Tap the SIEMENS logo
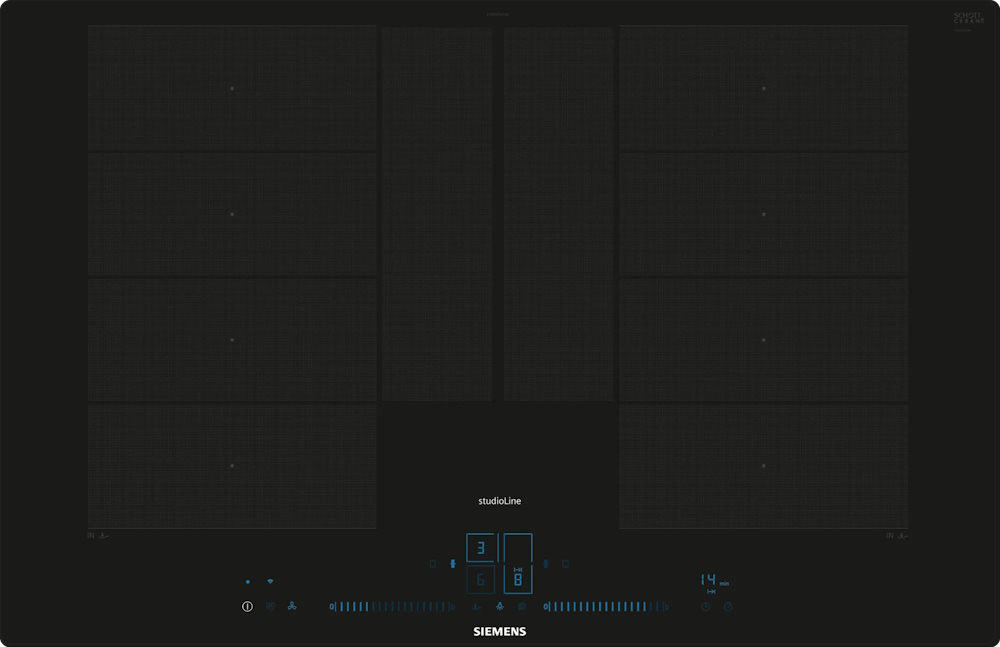This screenshot has height=647, width=1000. 499,632
